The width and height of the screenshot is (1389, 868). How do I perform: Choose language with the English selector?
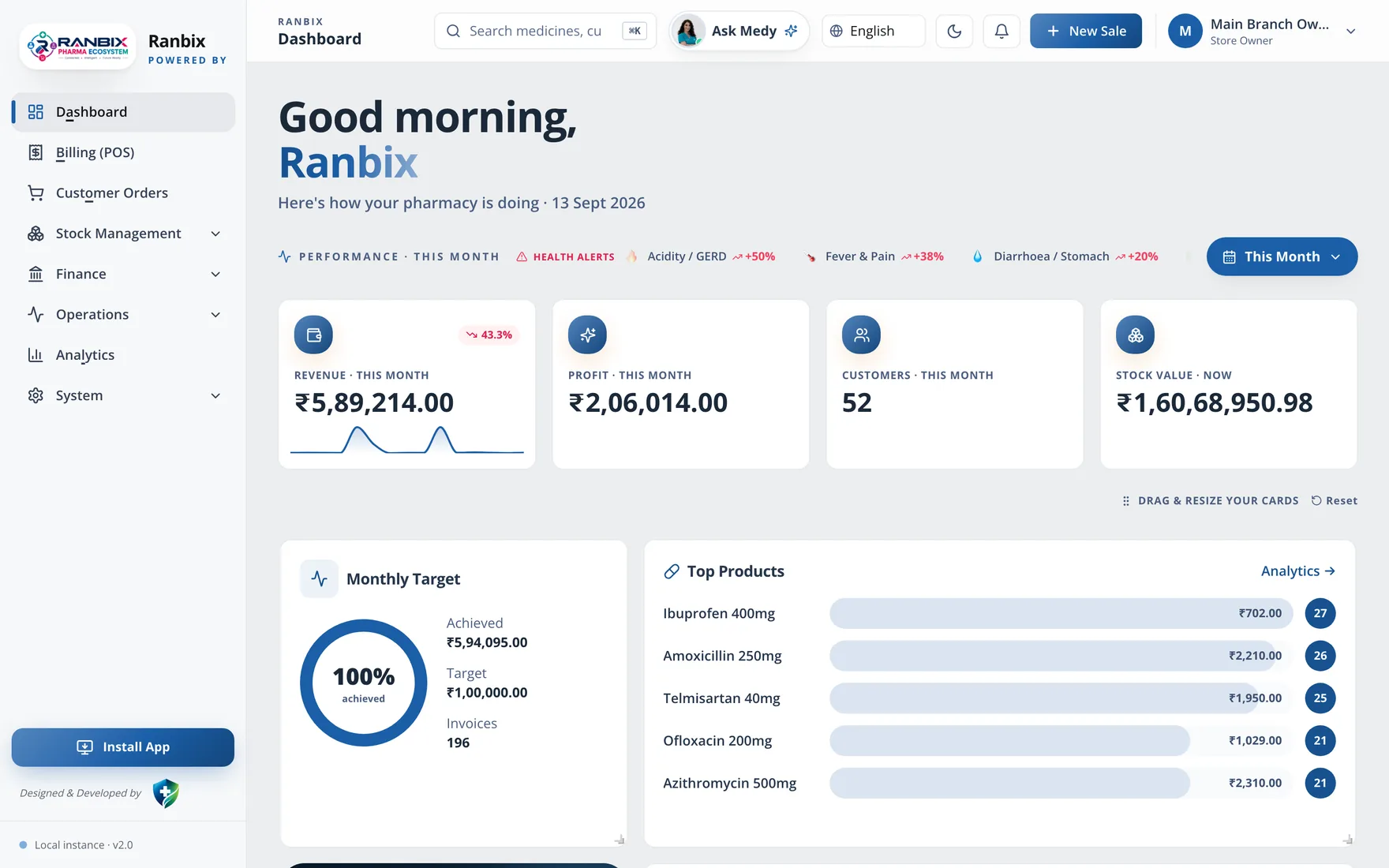click(873, 31)
